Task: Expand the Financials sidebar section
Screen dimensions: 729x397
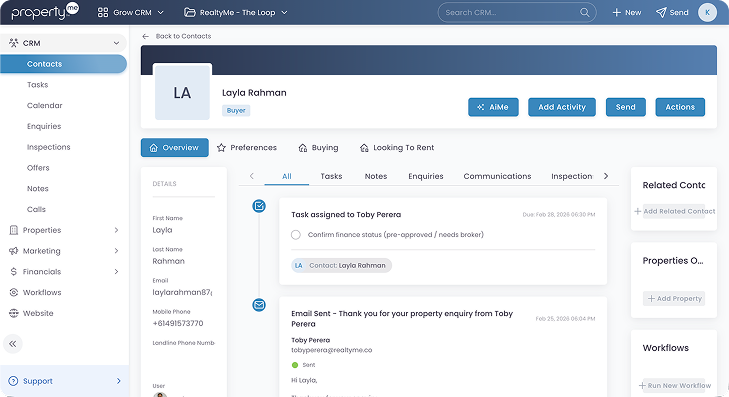Action: tap(116, 271)
